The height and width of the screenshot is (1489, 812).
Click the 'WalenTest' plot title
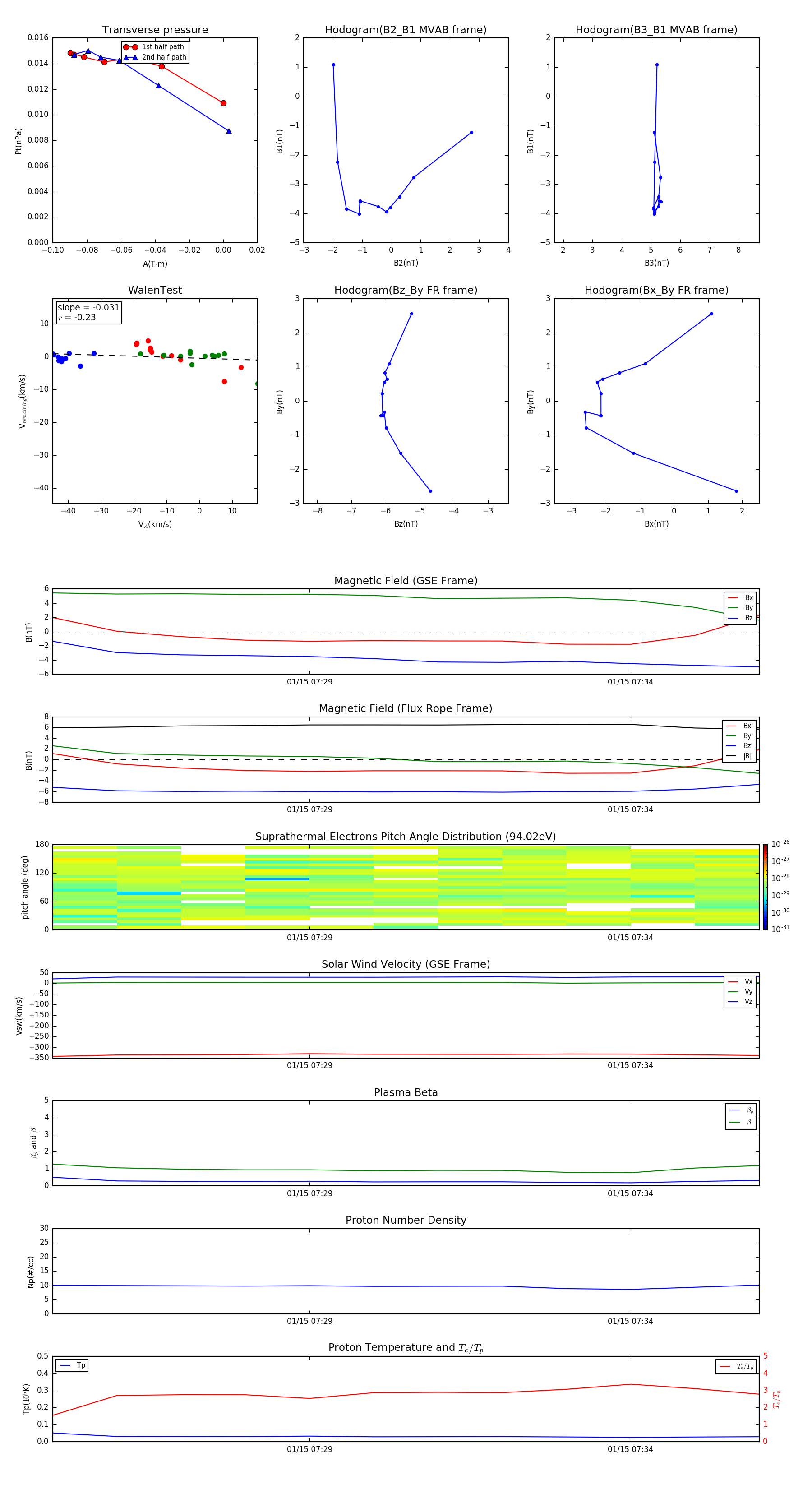155,290
